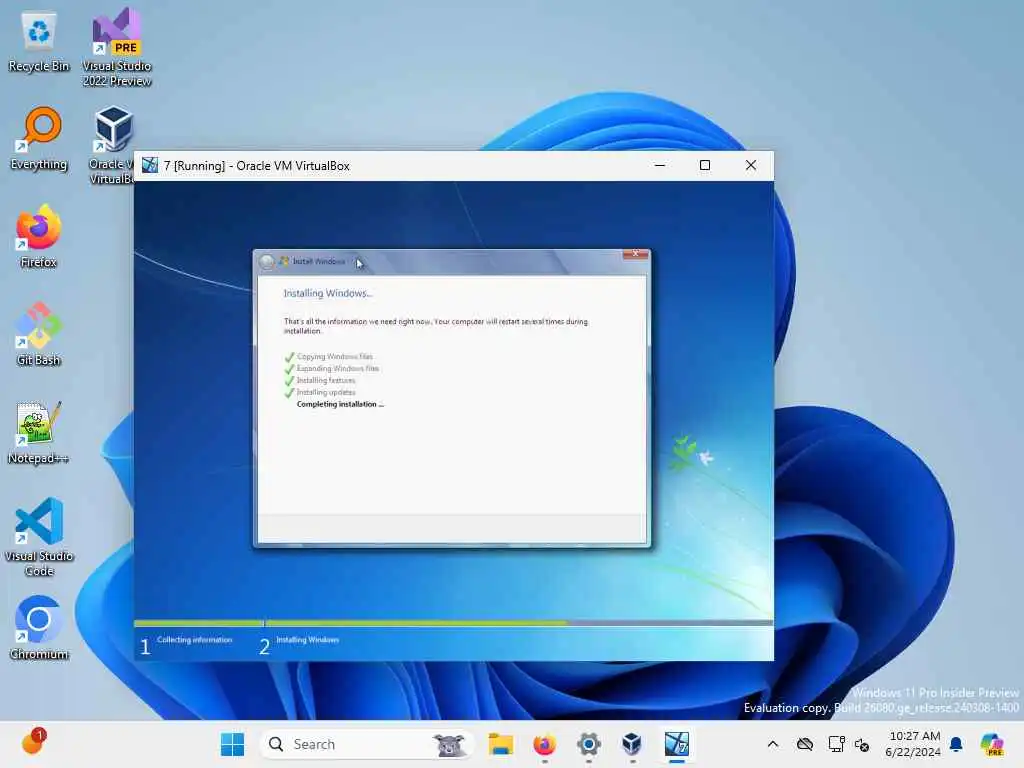Click the VirtualBox window title icon
This screenshot has height=768, width=1024.
tap(150, 165)
